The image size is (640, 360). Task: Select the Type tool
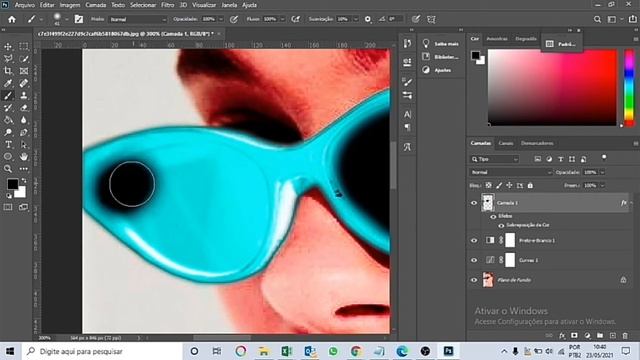click(8, 144)
